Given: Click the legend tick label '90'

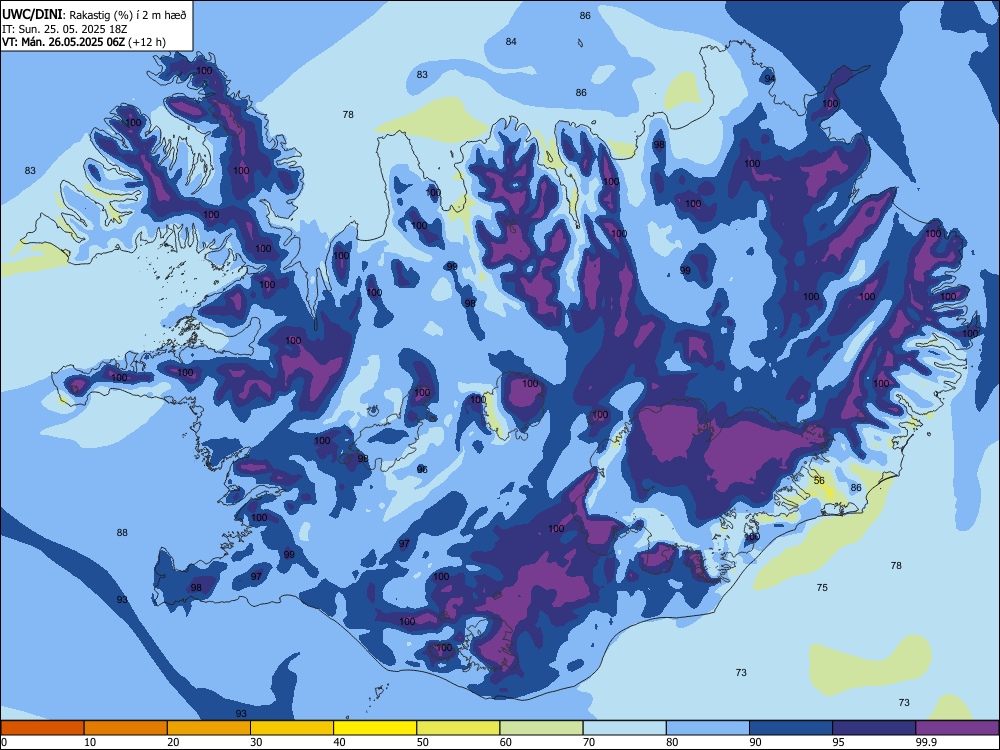Looking at the screenshot, I should pos(755,742).
